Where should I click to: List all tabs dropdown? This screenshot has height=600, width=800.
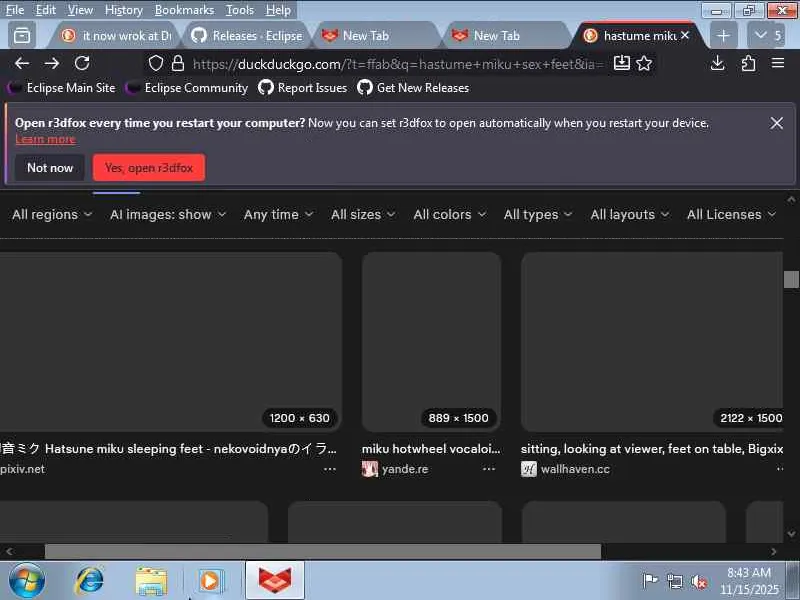(765, 35)
